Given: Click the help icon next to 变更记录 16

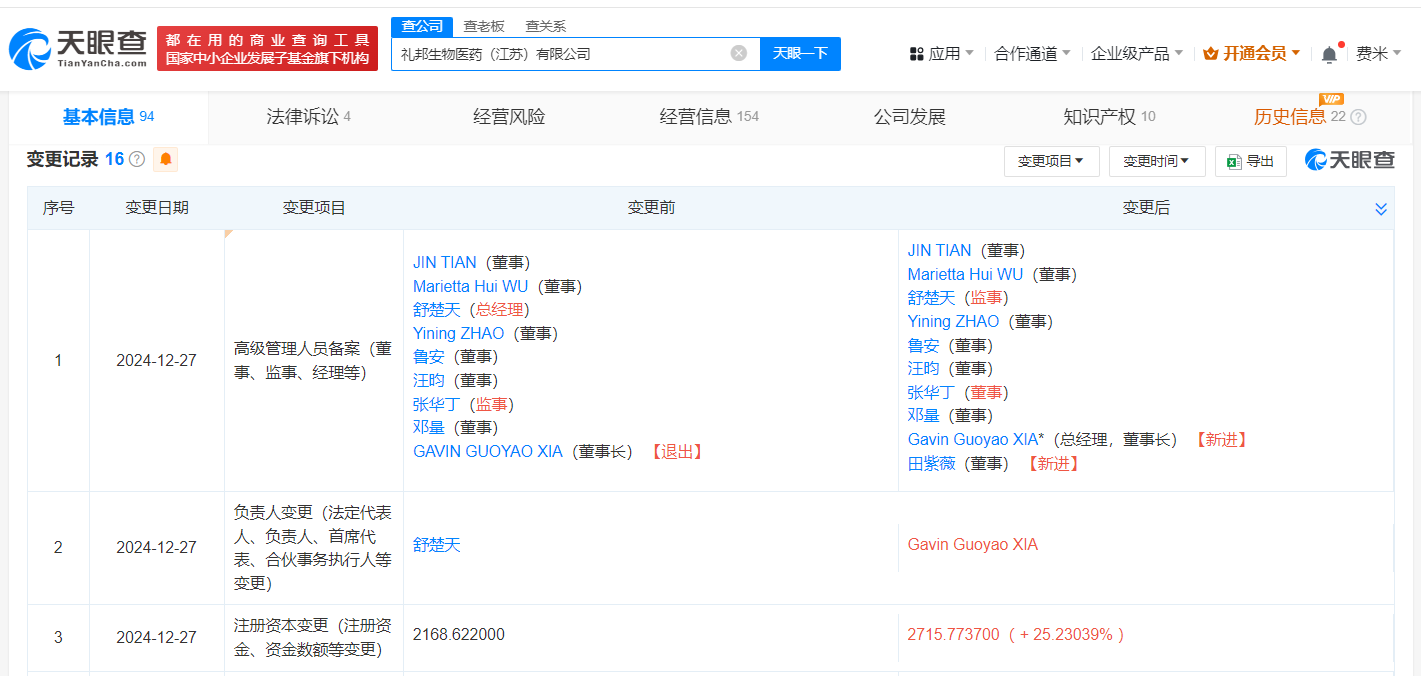Looking at the screenshot, I should (x=137, y=160).
